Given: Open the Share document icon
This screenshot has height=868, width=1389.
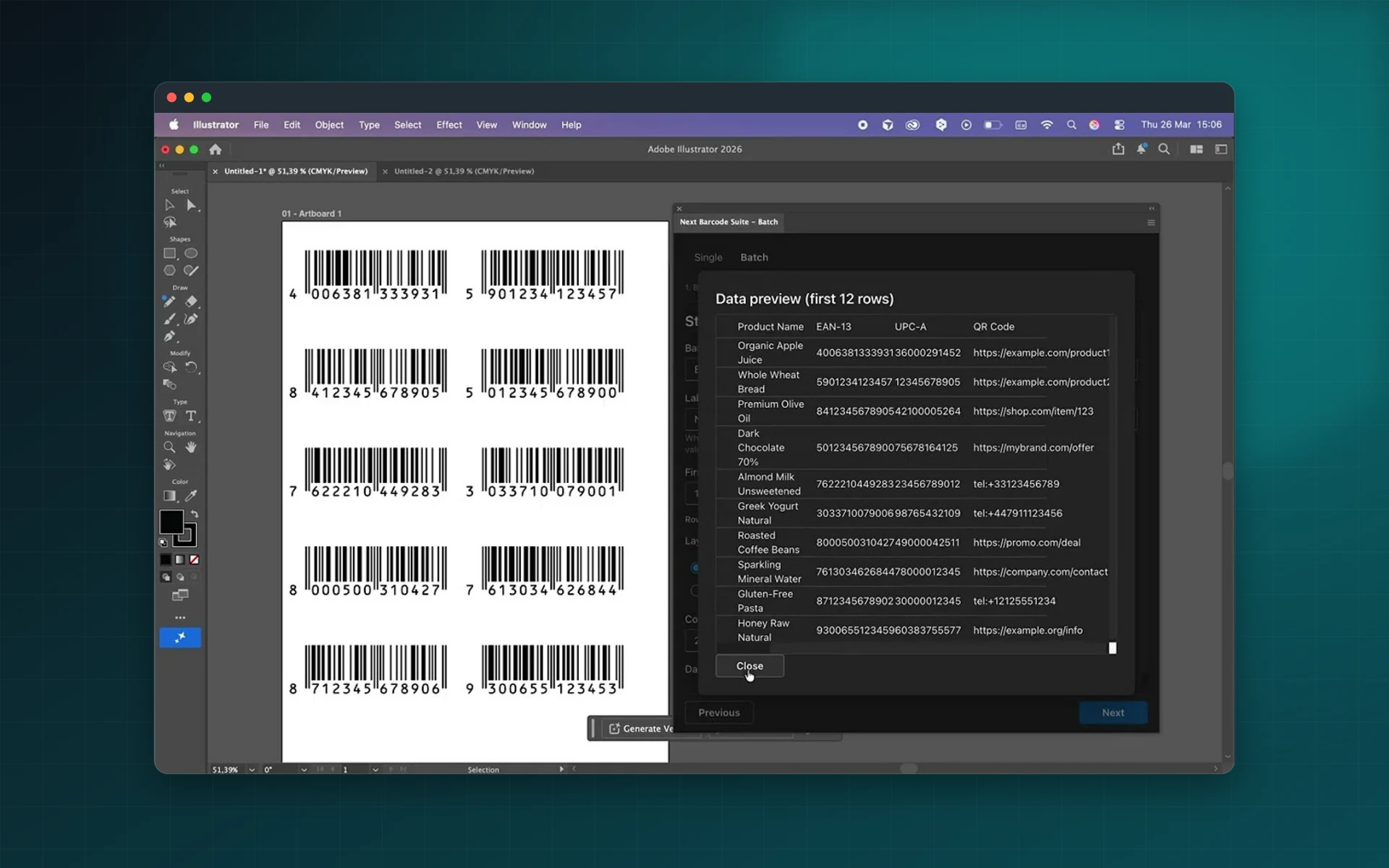Looking at the screenshot, I should 1118,149.
